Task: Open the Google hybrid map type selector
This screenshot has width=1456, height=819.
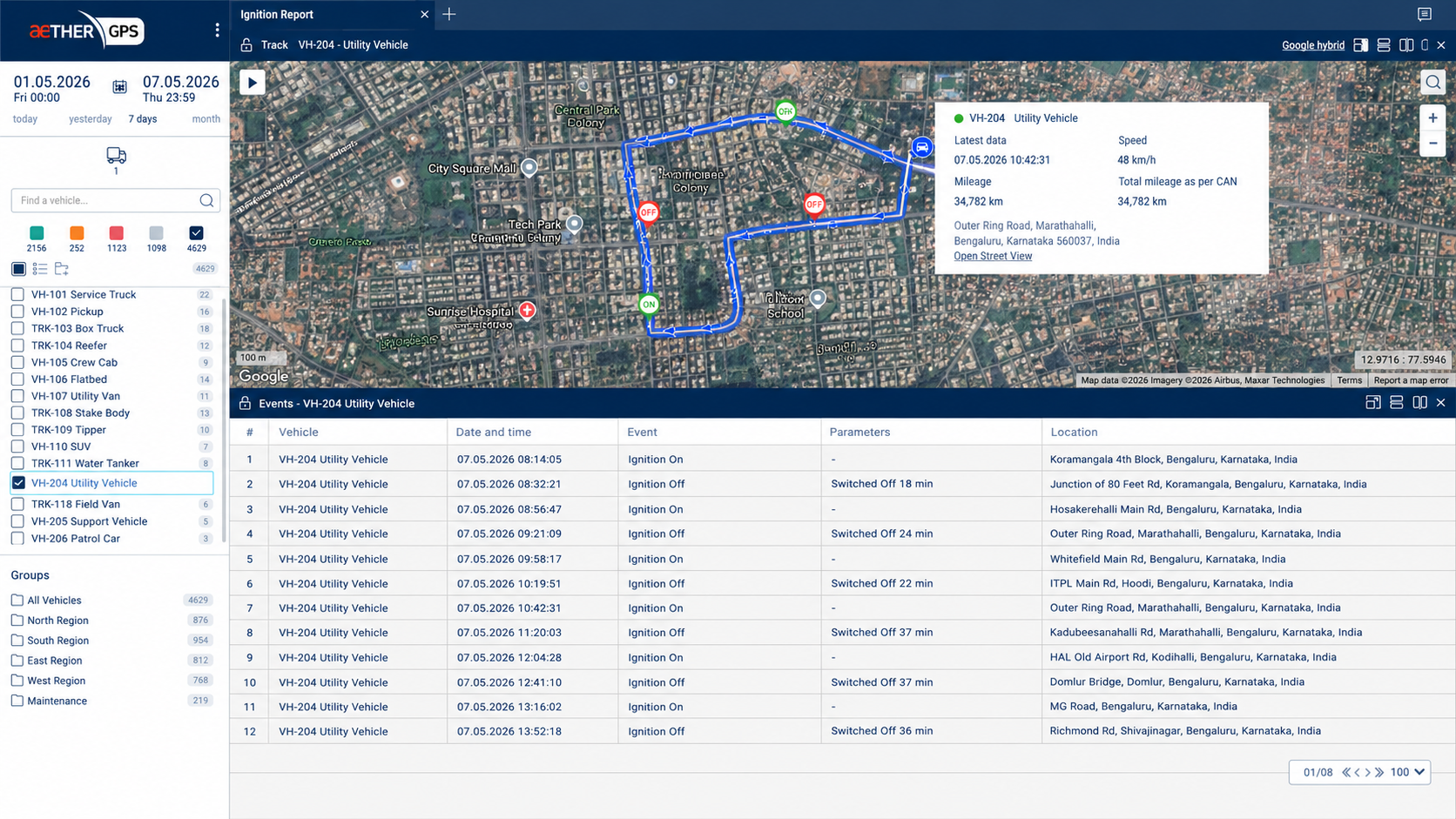Action: (1312, 45)
